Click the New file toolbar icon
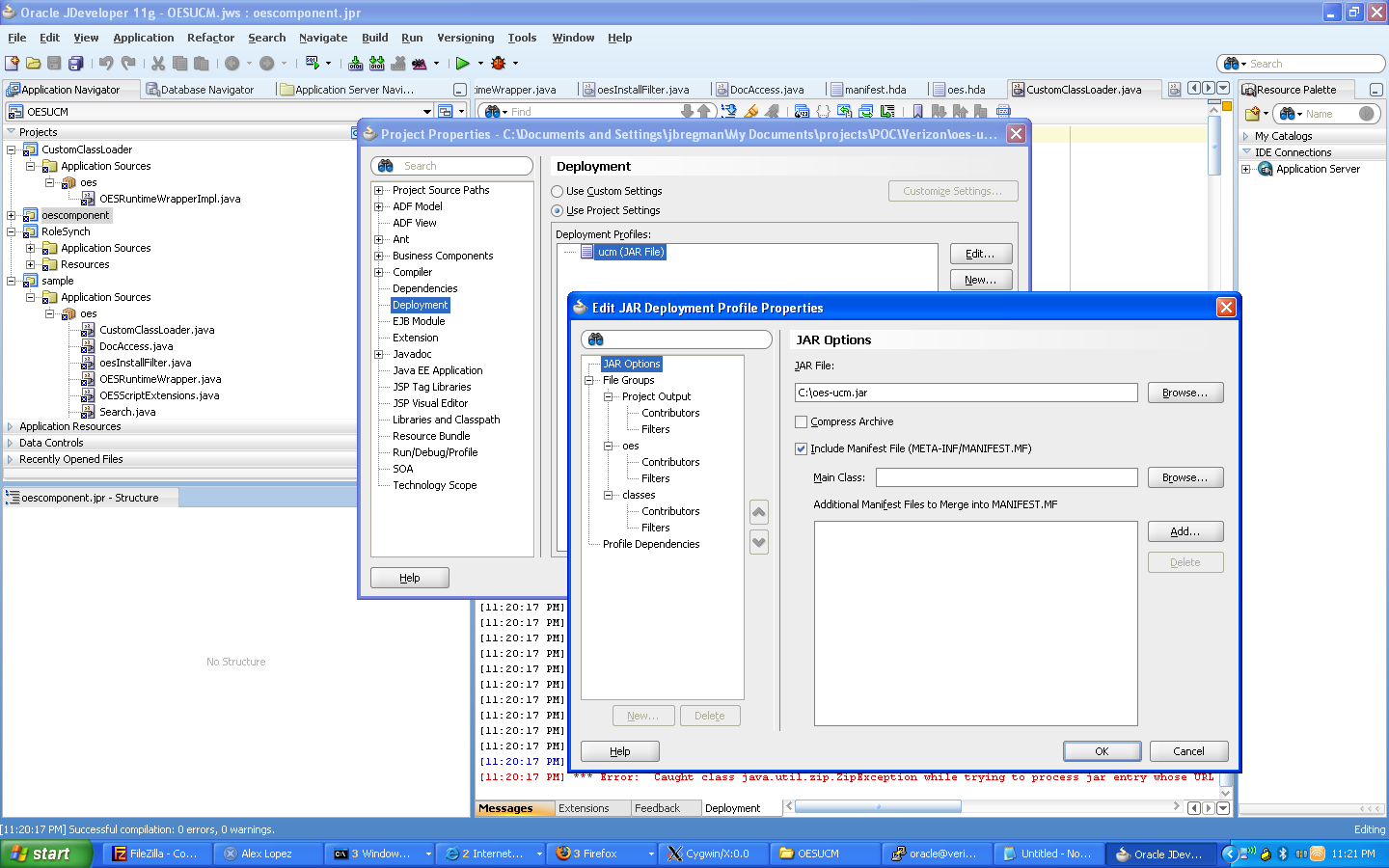This screenshot has width=1389, height=868. point(13,64)
